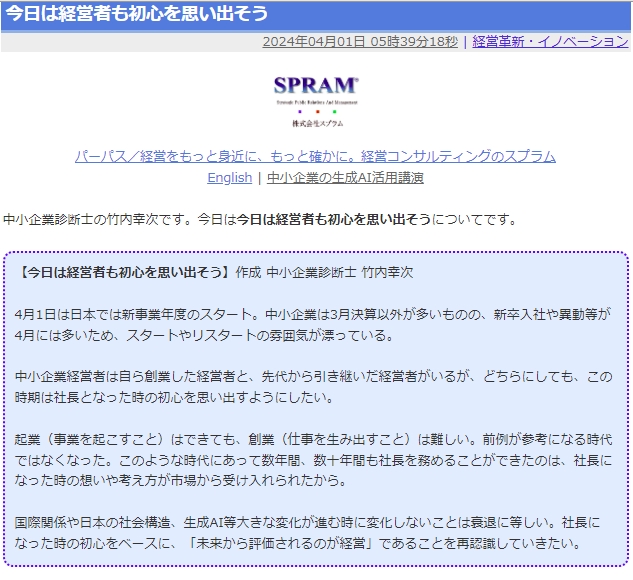Click the blue page title 今日は経営者も初心を思い出そう
633x580 pixels.
[x=137, y=13]
